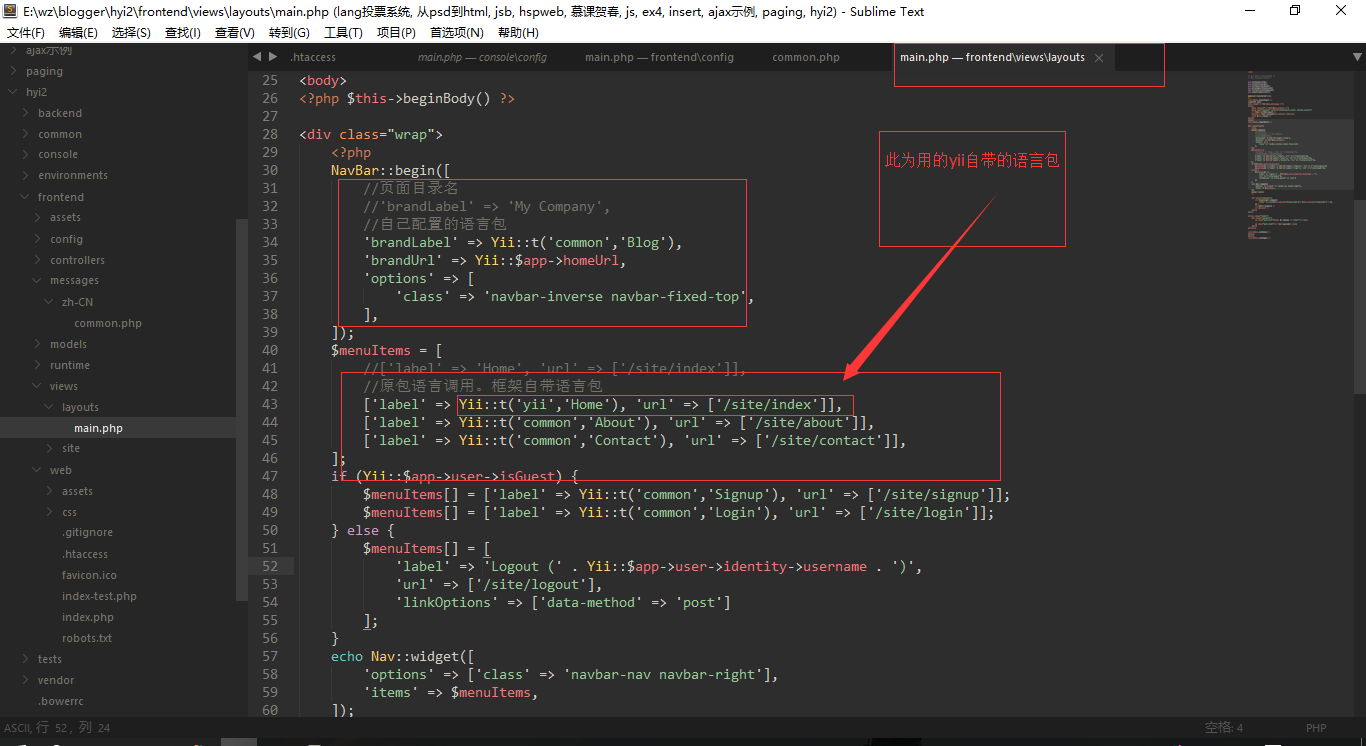
Task: Switch to main.php — console\config tab
Action: (482, 57)
